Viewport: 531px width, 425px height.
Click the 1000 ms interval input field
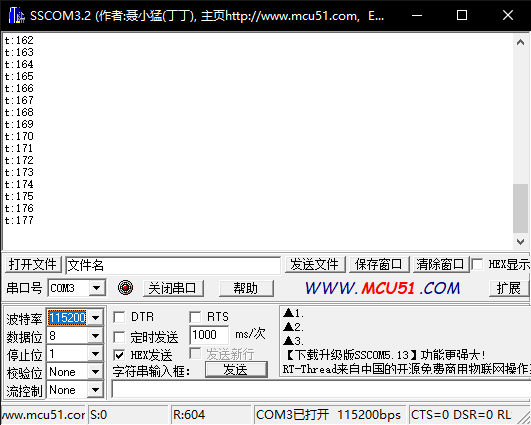tap(209, 335)
